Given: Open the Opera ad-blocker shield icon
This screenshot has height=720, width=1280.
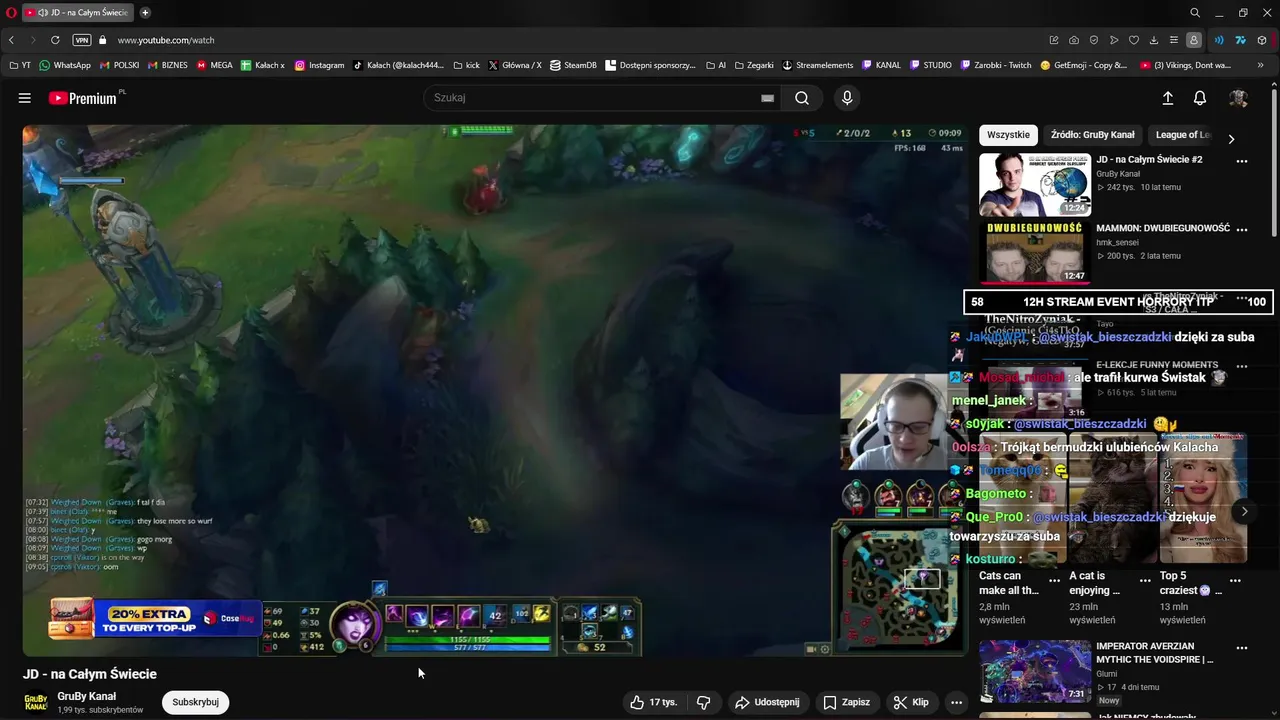Looking at the screenshot, I should (1094, 40).
